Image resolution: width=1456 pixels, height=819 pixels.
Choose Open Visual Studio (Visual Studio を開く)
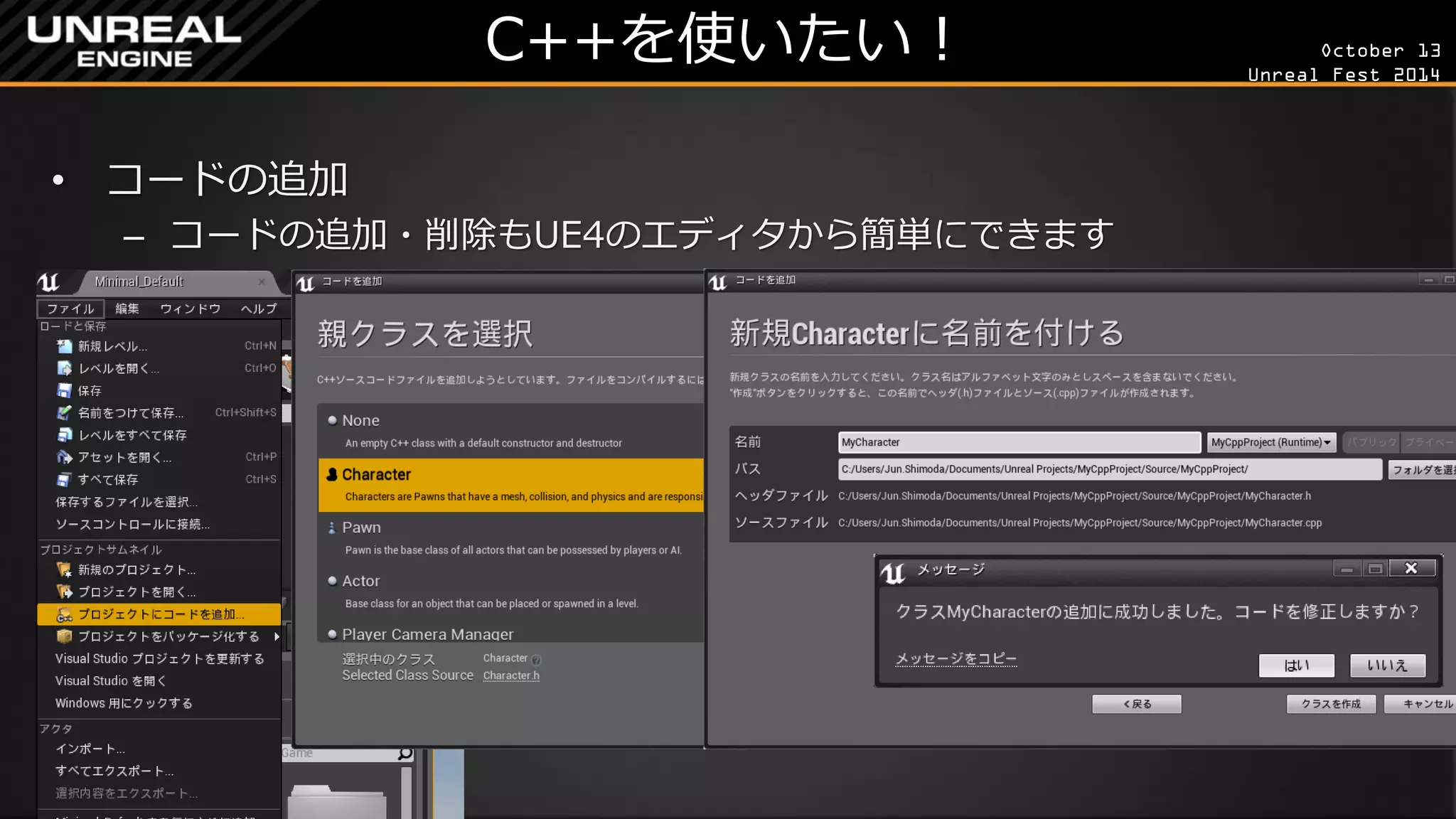(159, 680)
